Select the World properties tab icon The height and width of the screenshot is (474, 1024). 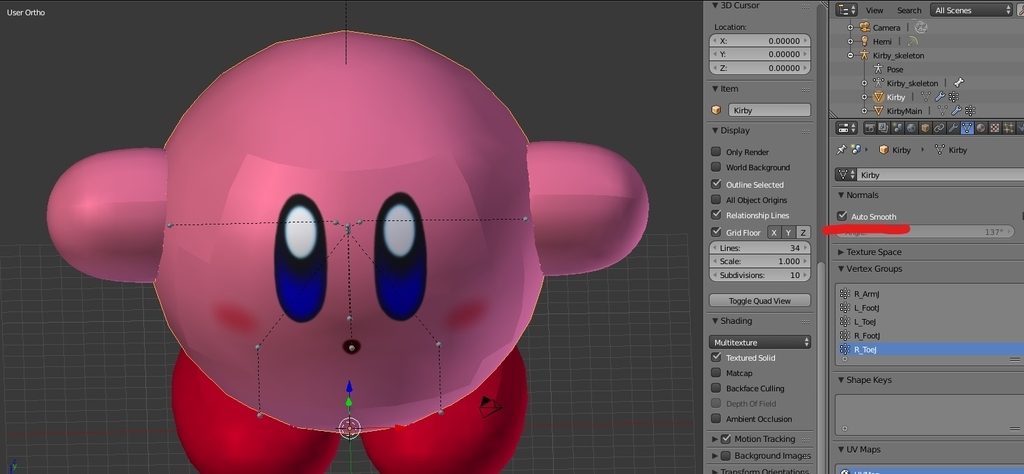click(x=912, y=128)
